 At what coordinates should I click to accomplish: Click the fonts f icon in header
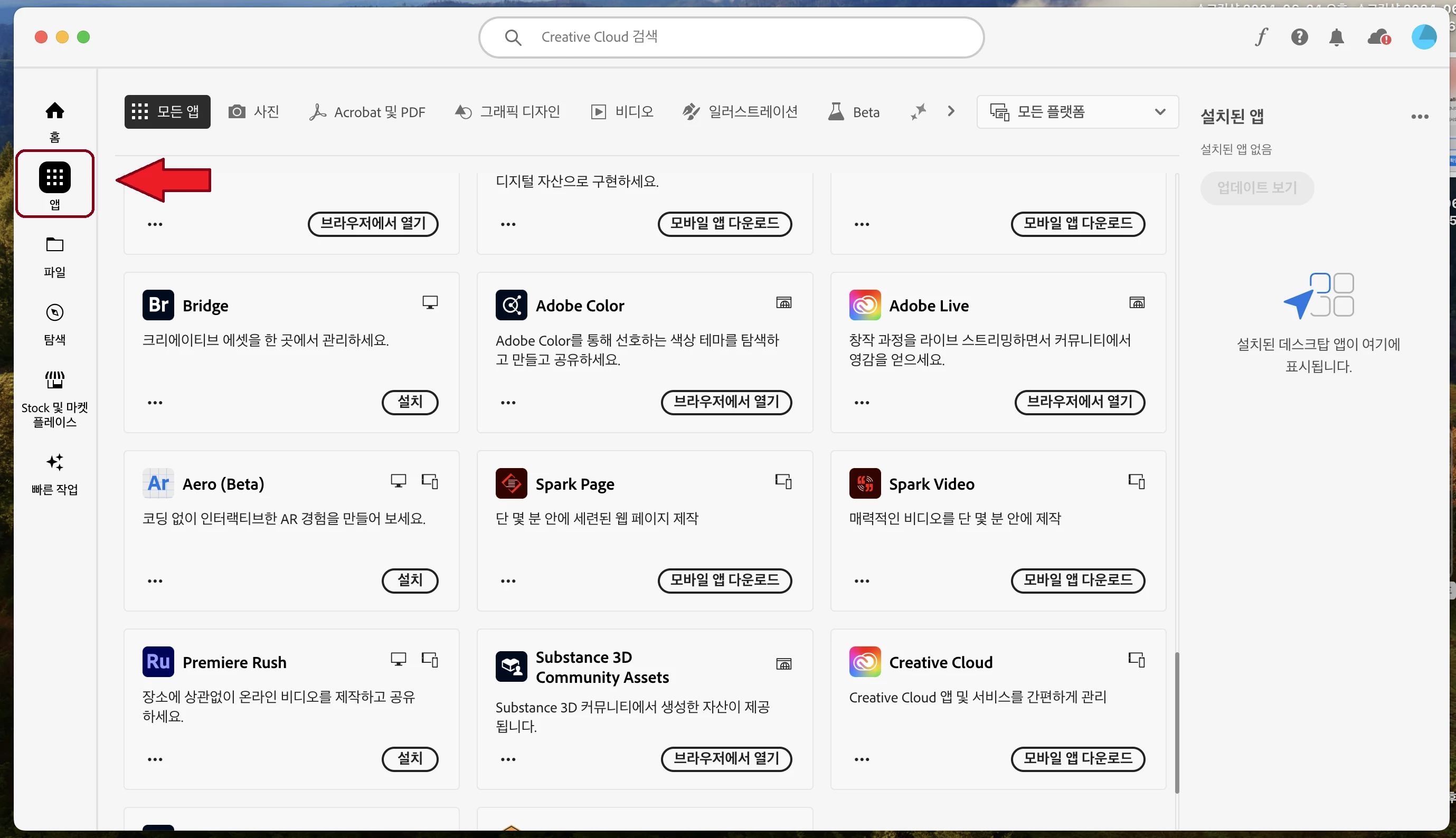[x=1261, y=37]
